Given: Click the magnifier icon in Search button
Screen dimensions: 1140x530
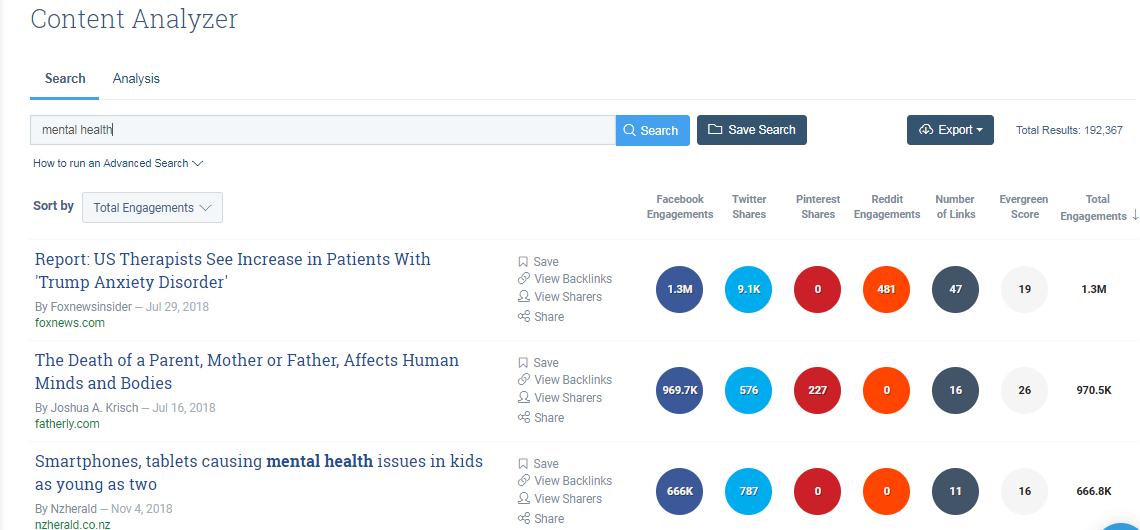Looking at the screenshot, I should tap(629, 130).
